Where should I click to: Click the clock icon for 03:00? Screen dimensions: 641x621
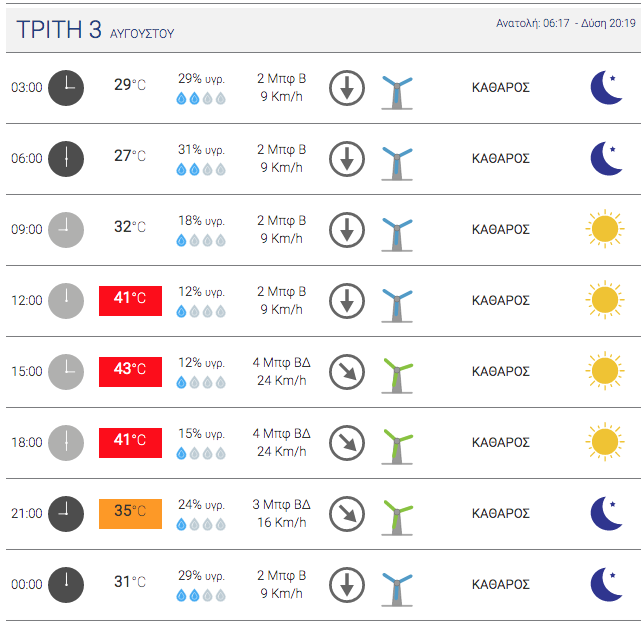(66, 87)
